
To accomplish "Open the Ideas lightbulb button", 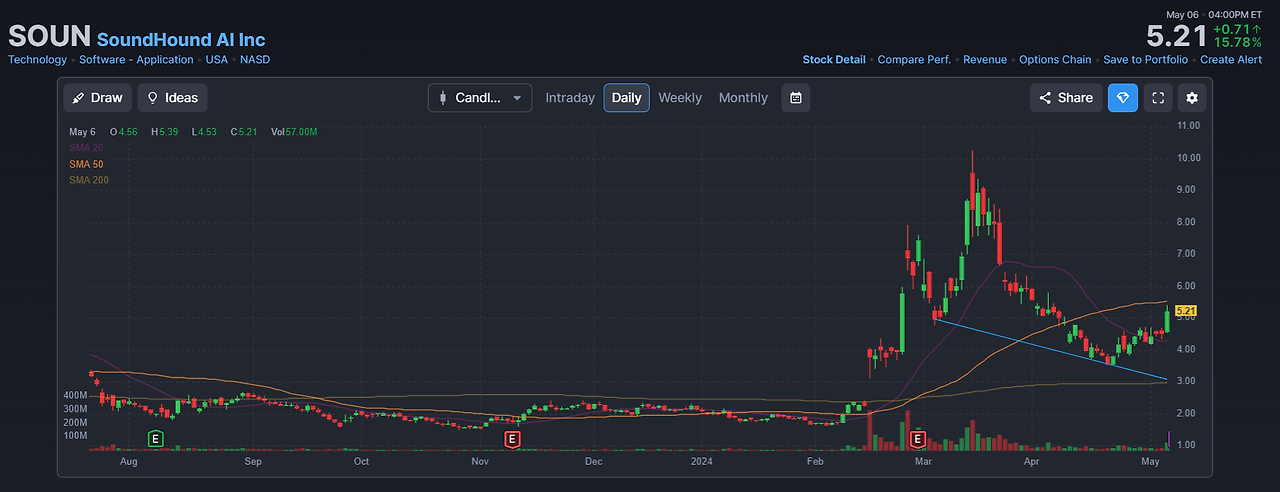I will tap(172, 97).
